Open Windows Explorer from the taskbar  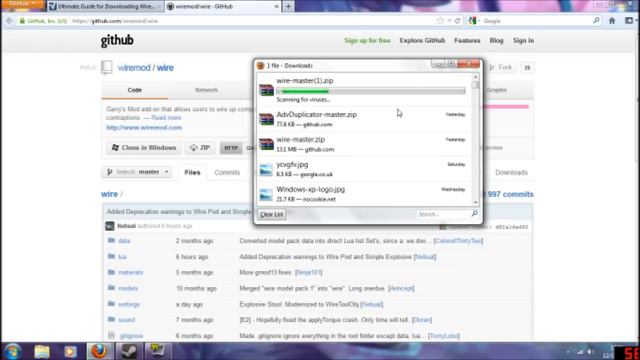click(x=42, y=351)
